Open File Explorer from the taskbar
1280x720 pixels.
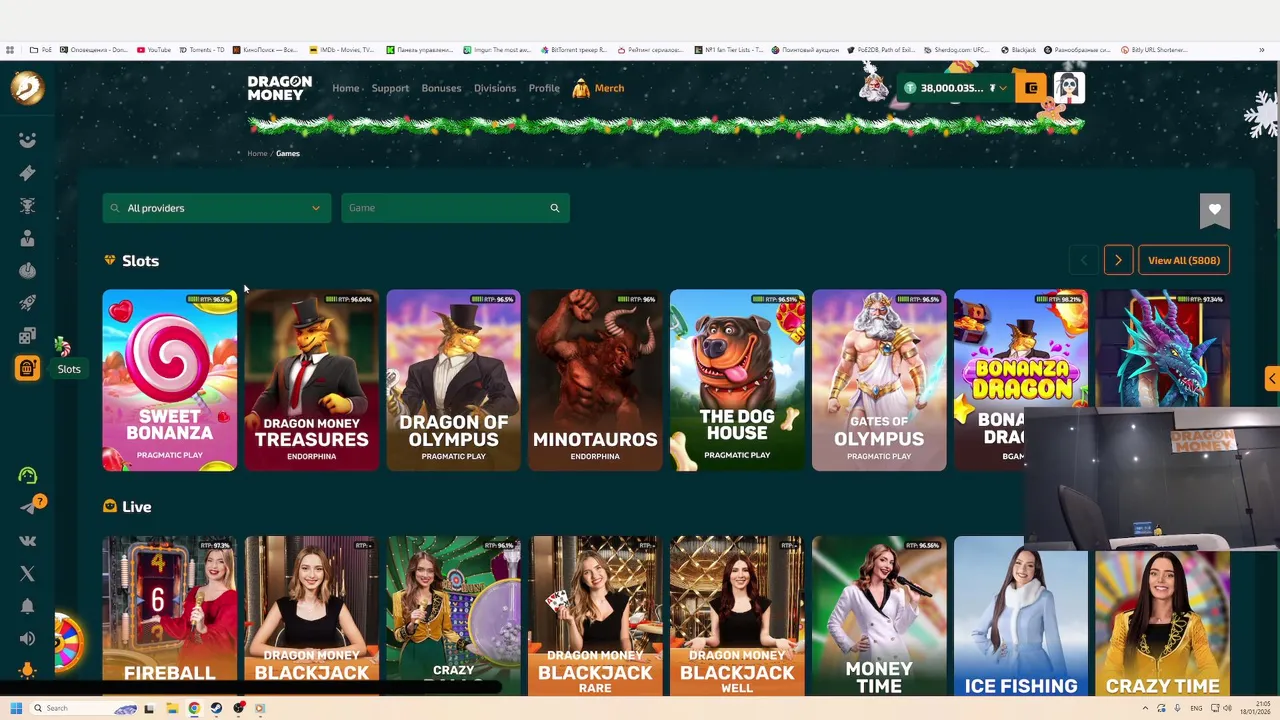click(172, 708)
